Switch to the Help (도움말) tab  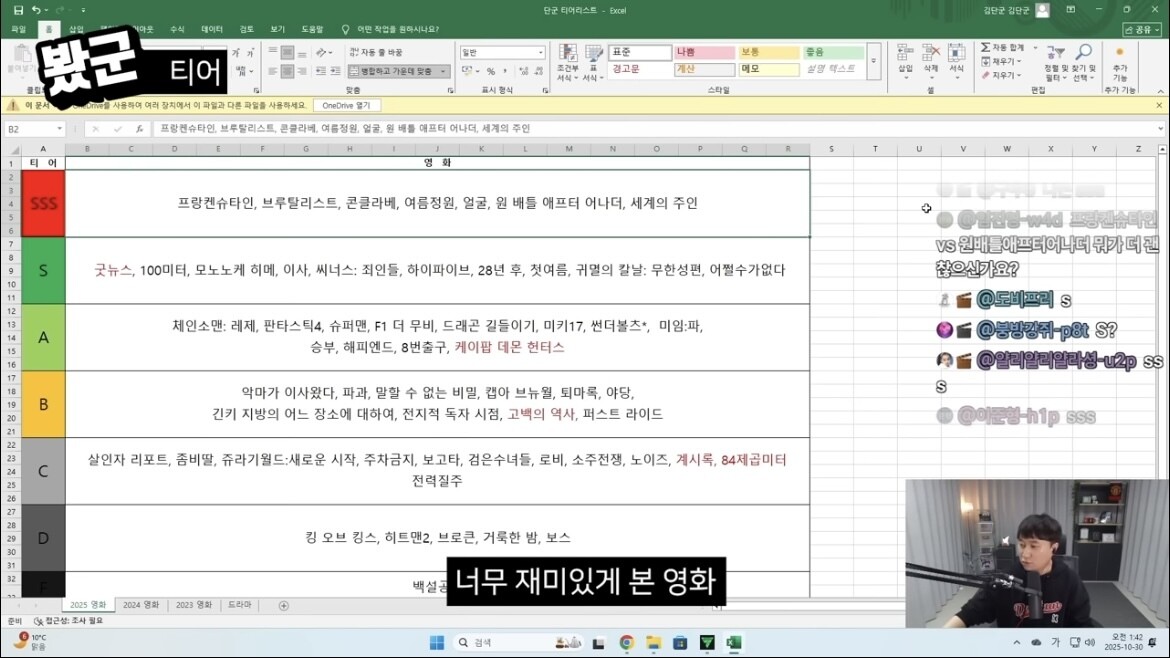[312, 29]
